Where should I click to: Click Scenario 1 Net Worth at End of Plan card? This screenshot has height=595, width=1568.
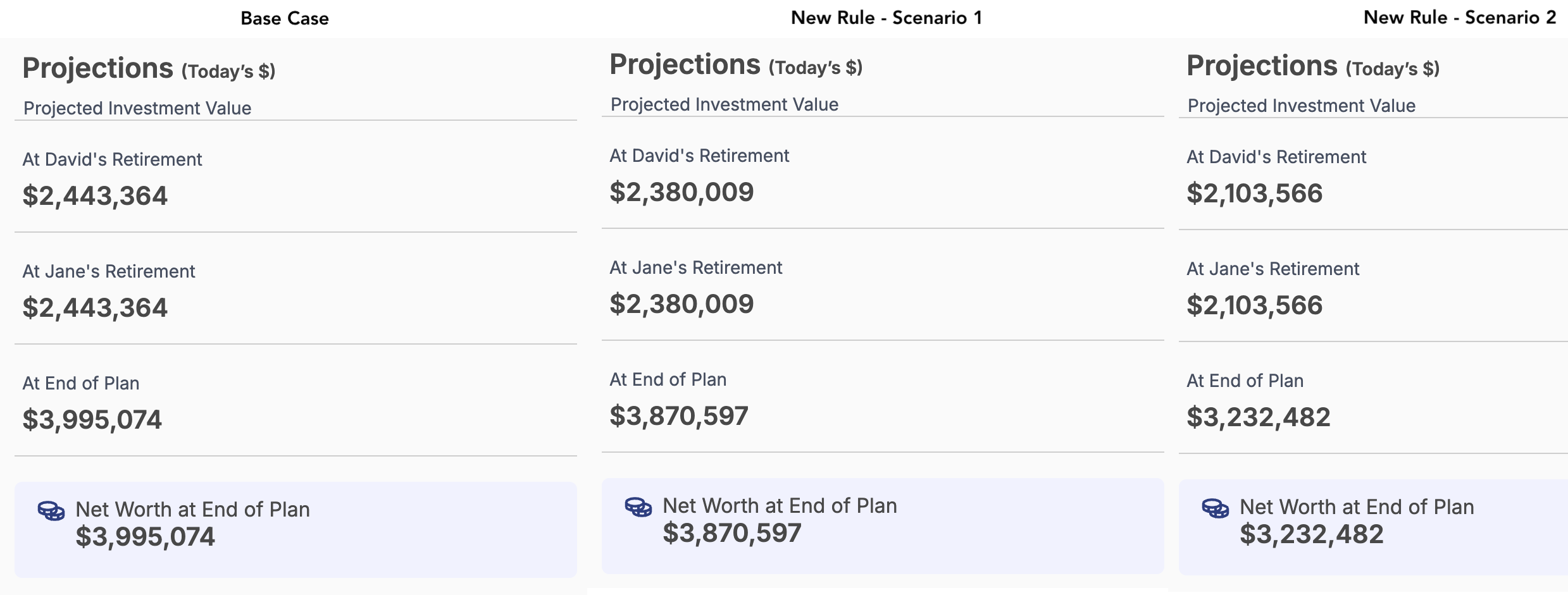882,525
